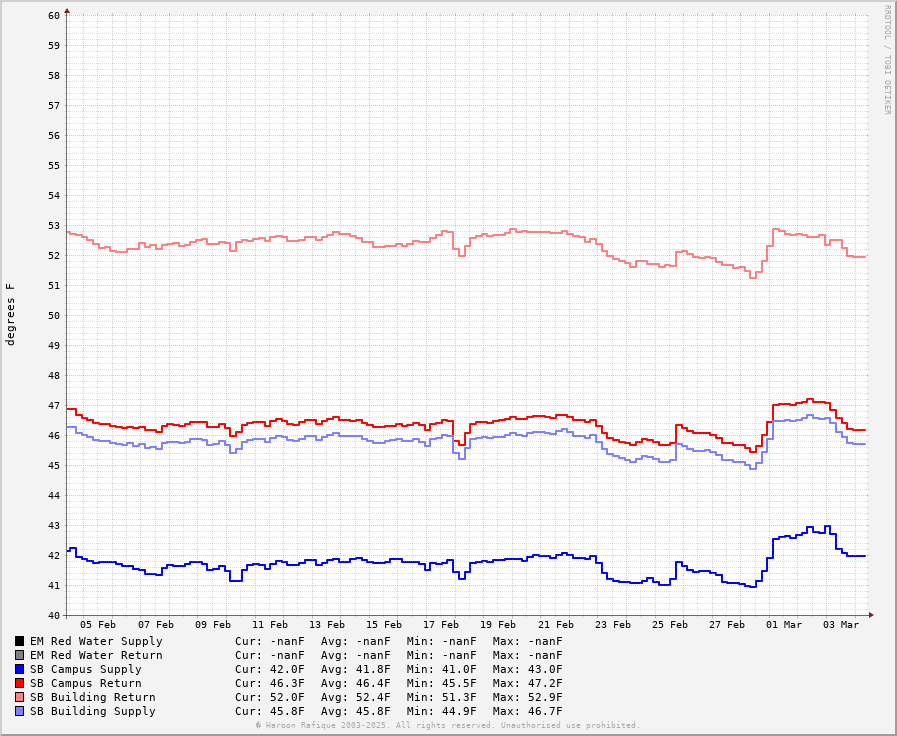The height and width of the screenshot is (736, 897).
Task: Click the pink SB Building Return swatch
Action: coord(19,697)
